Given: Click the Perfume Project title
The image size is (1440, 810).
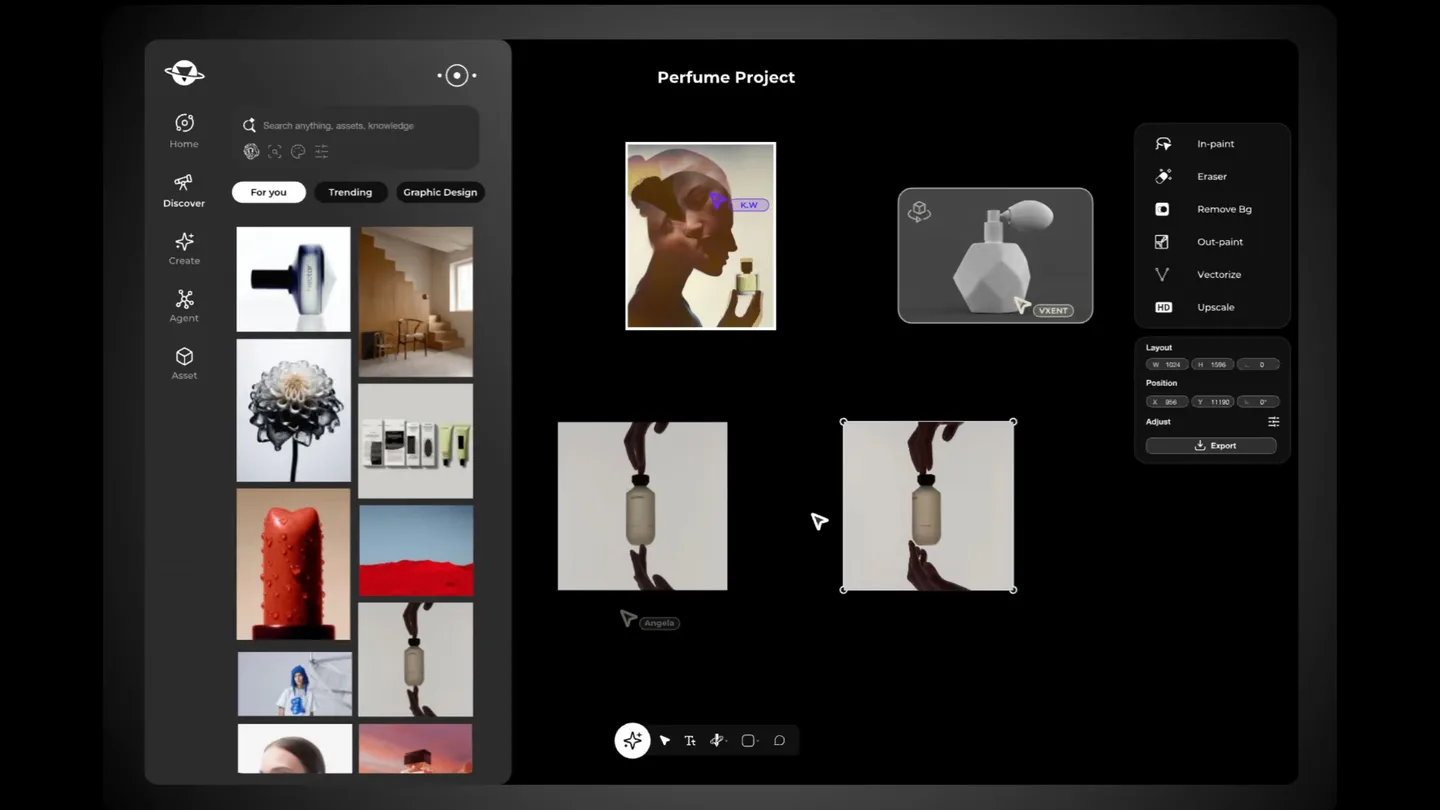Looking at the screenshot, I should (x=726, y=78).
